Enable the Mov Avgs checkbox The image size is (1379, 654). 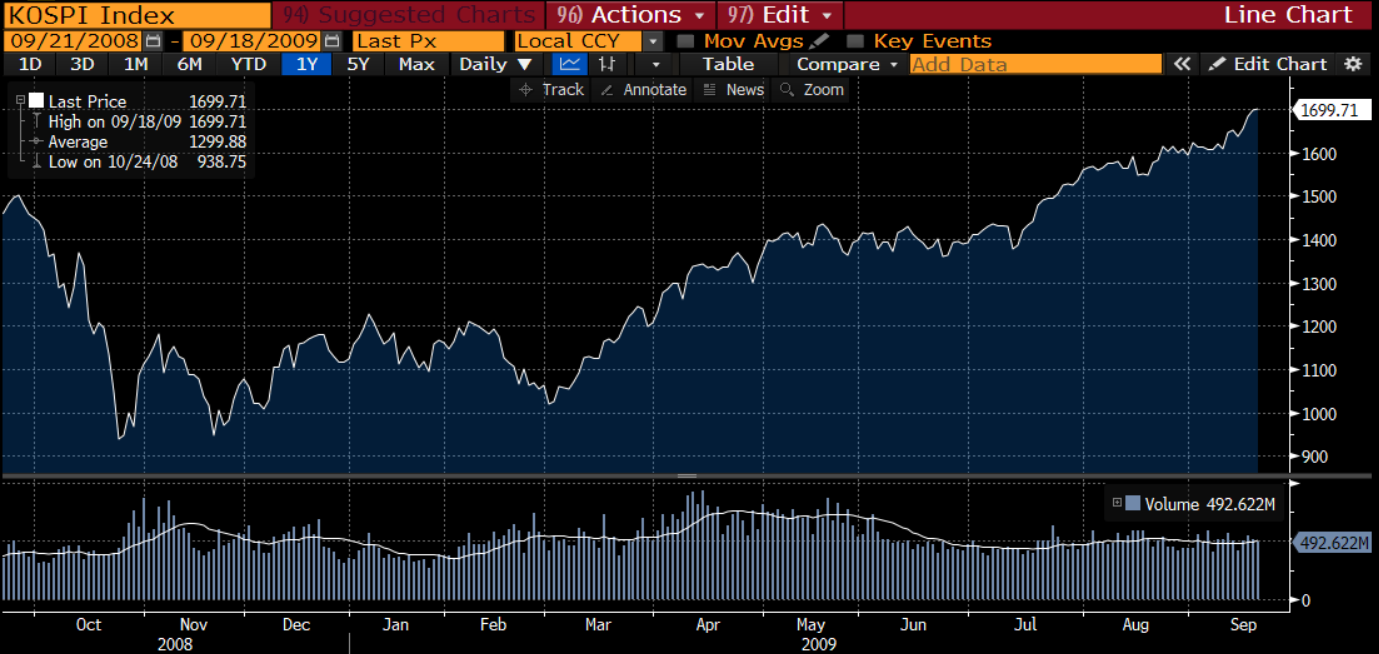686,40
